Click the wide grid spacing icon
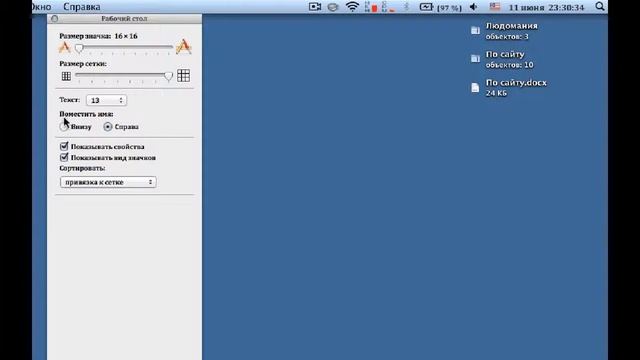This screenshot has width=640, height=360. 184,76
